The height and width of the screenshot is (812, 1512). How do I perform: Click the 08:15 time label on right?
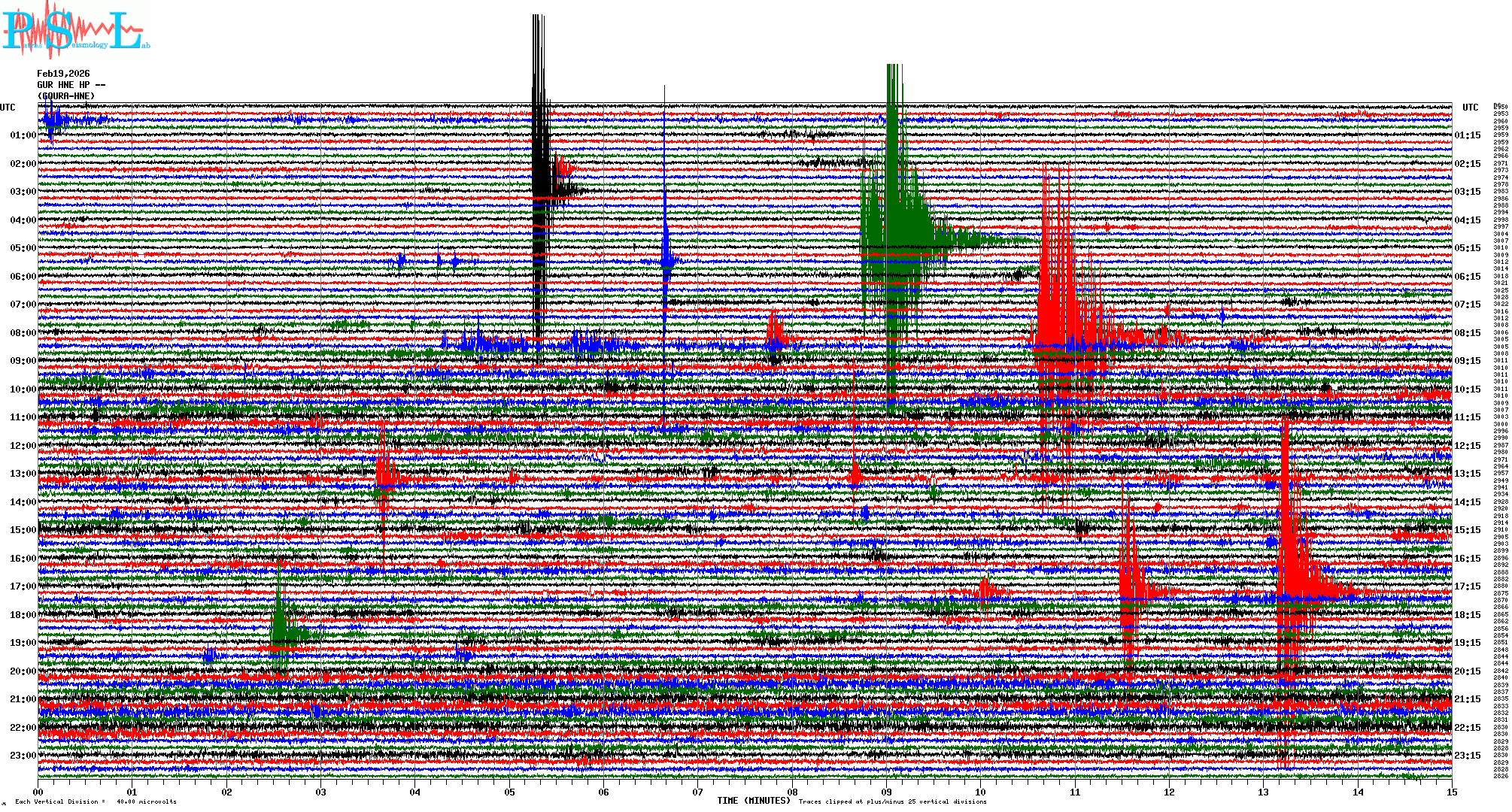[1467, 333]
